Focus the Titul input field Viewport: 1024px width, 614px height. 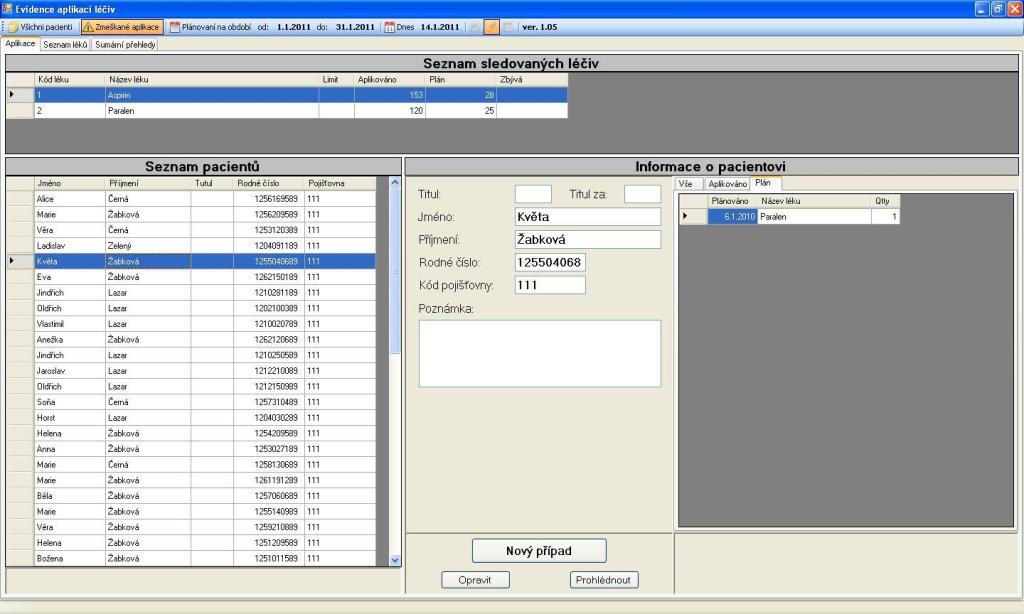pos(533,194)
